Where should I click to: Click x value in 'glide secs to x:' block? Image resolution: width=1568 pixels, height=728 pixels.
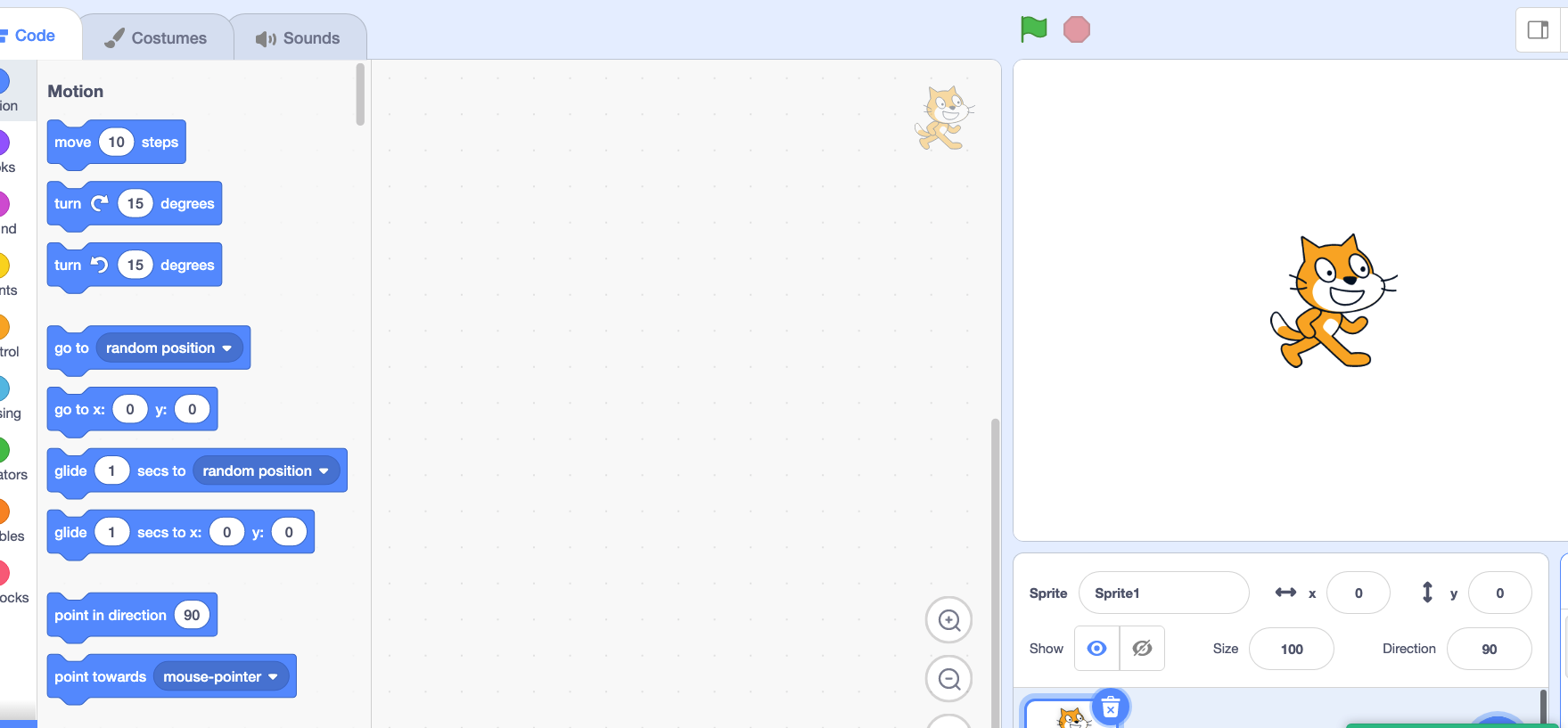(226, 532)
